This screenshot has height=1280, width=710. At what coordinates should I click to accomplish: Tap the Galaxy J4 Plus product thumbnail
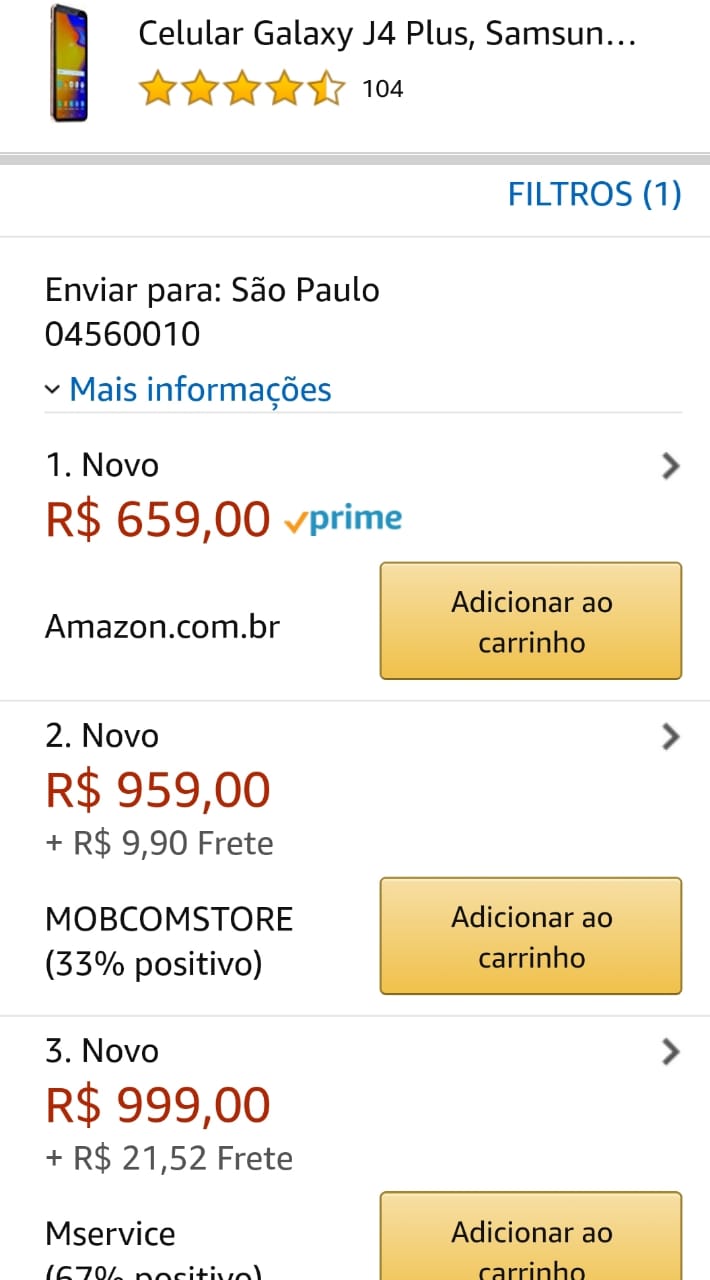pyautogui.click(x=68, y=63)
